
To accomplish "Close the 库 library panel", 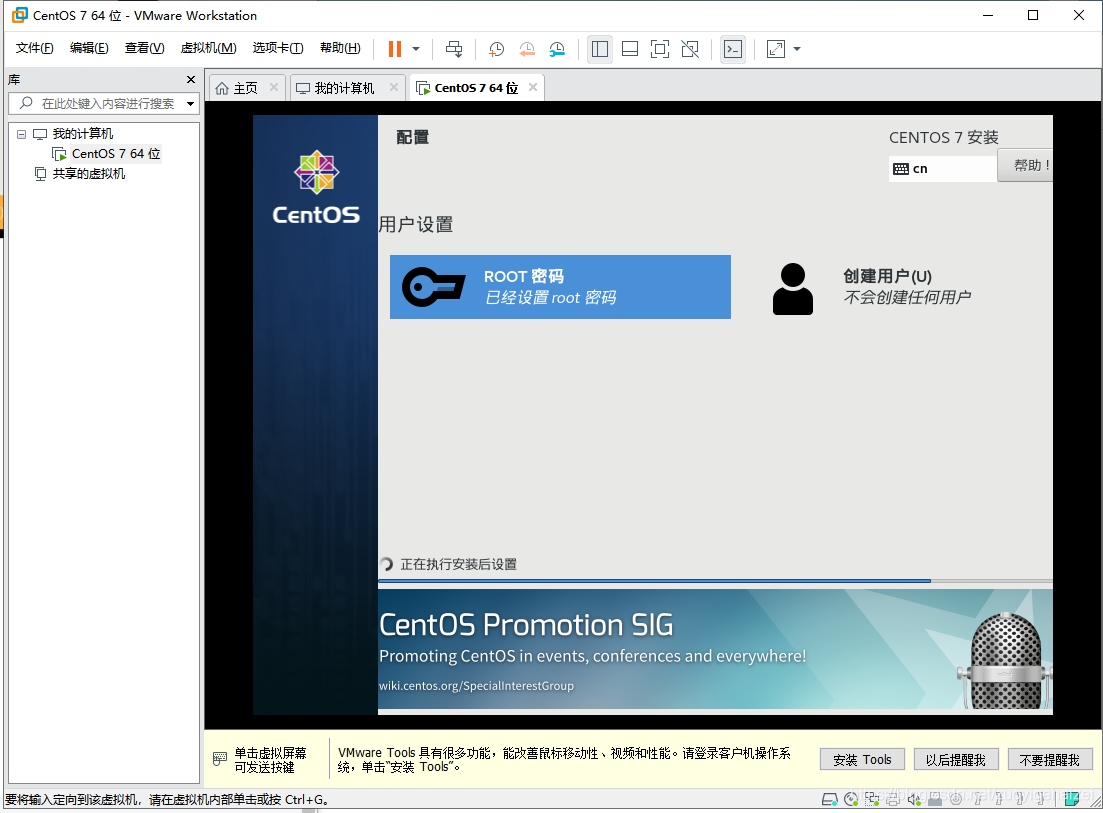I will point(191,79).
